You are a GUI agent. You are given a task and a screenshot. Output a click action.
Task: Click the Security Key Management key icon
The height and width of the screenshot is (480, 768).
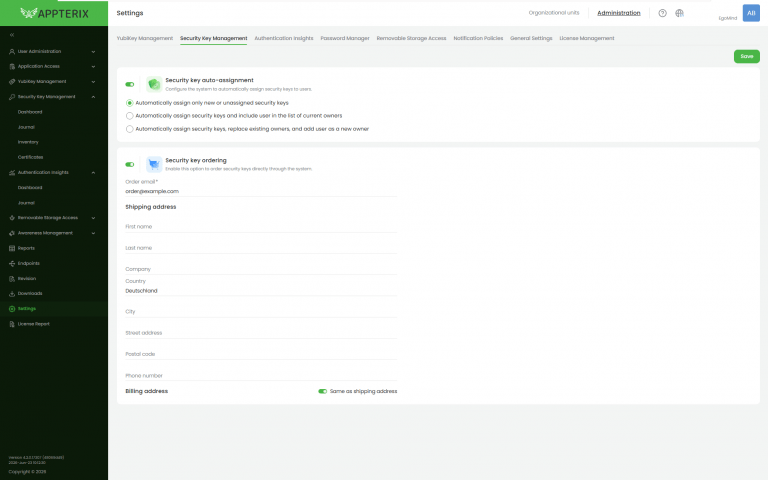12,97
